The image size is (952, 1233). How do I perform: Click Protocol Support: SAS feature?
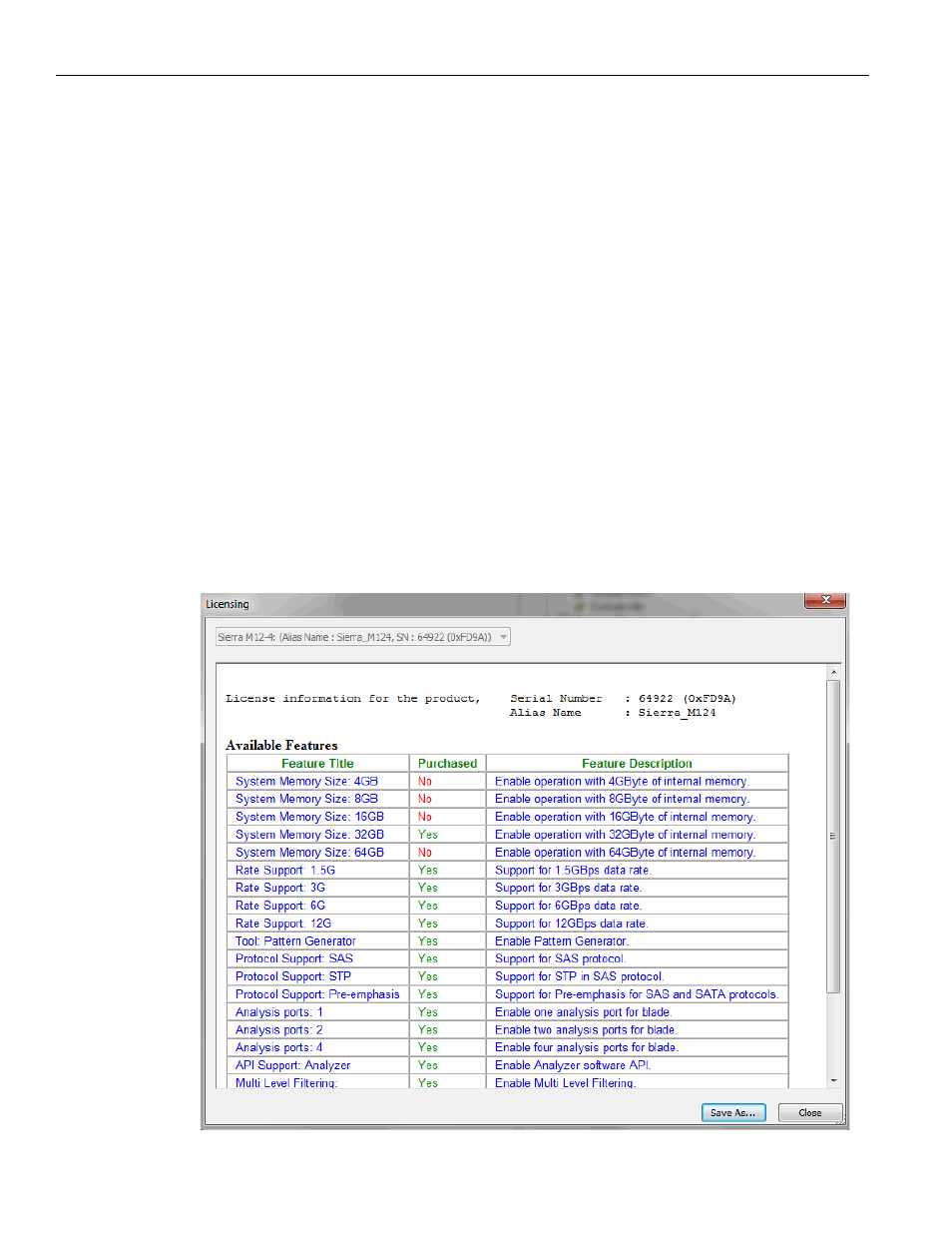pos(294,958)
